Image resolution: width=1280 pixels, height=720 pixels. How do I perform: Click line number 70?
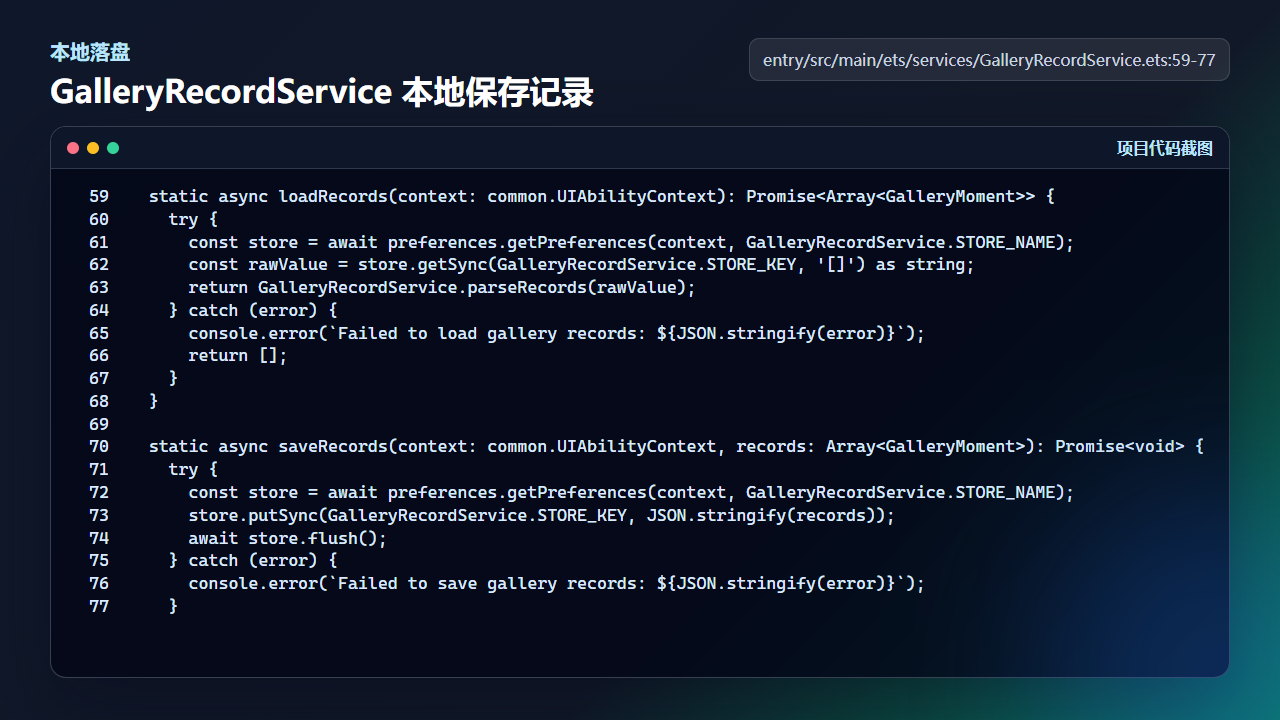pos(99,446)
